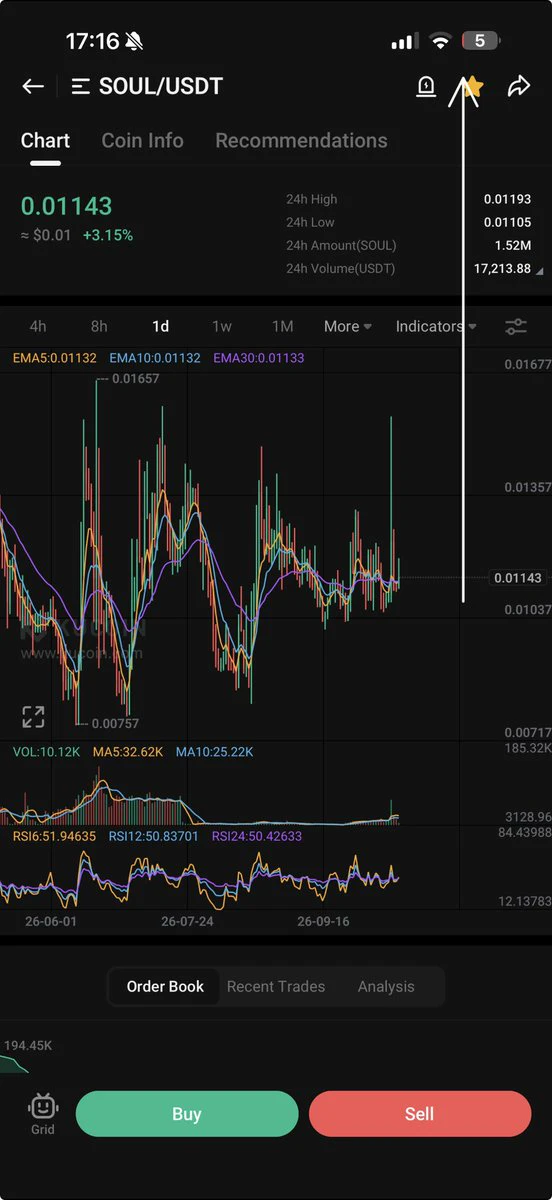552x1200 pixels.
Task: Tap the back arrow icon
Action: (x=33, y=87)
